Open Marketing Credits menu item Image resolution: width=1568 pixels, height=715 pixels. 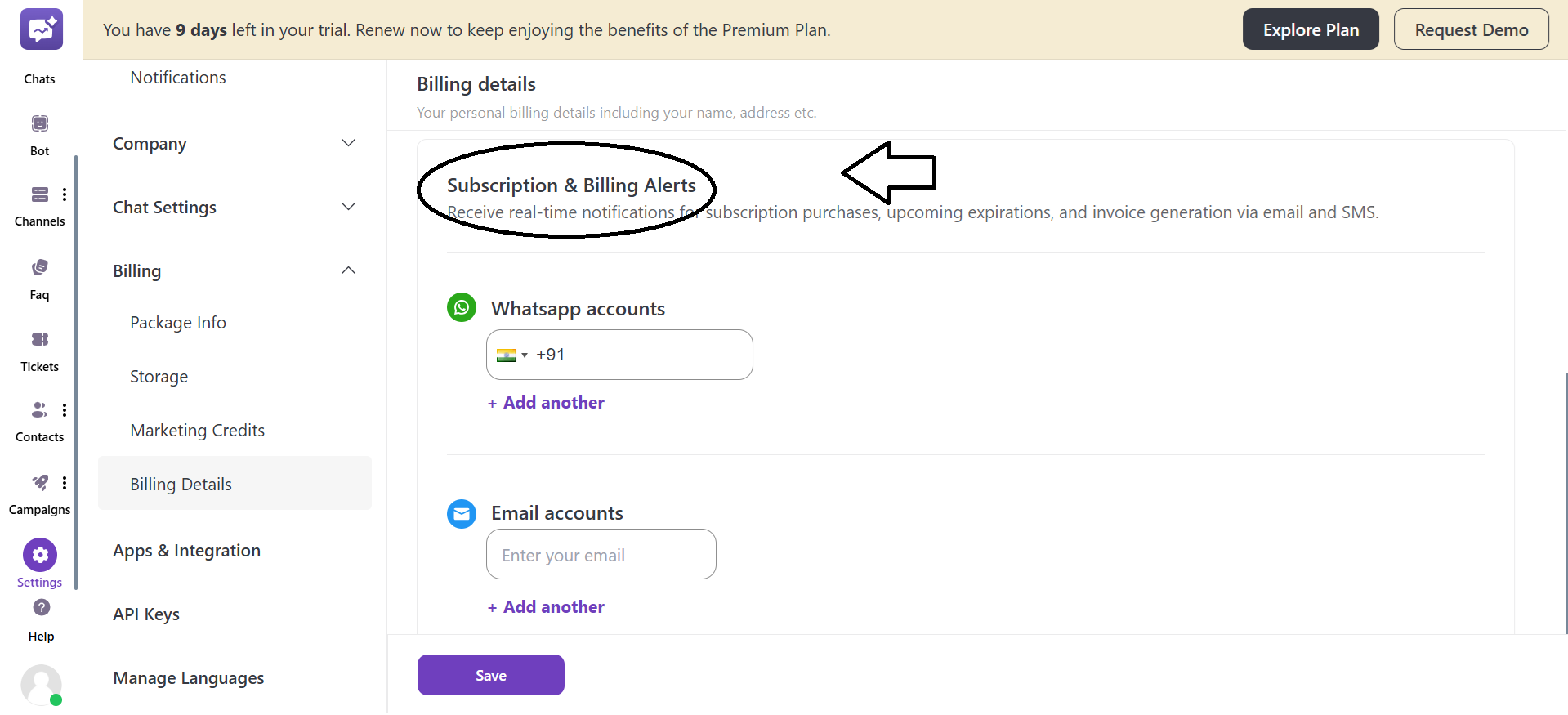tap(197, 431)
